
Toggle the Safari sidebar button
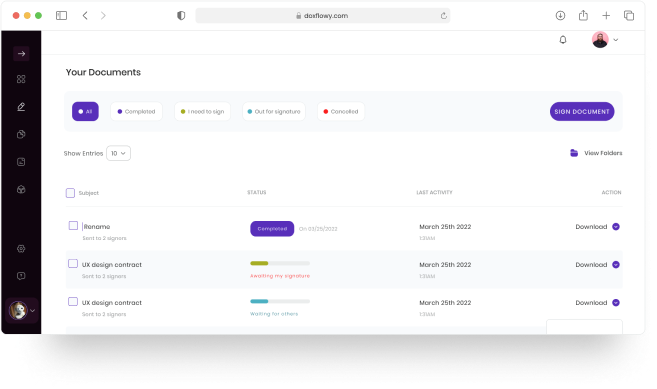tap(62, 16)
